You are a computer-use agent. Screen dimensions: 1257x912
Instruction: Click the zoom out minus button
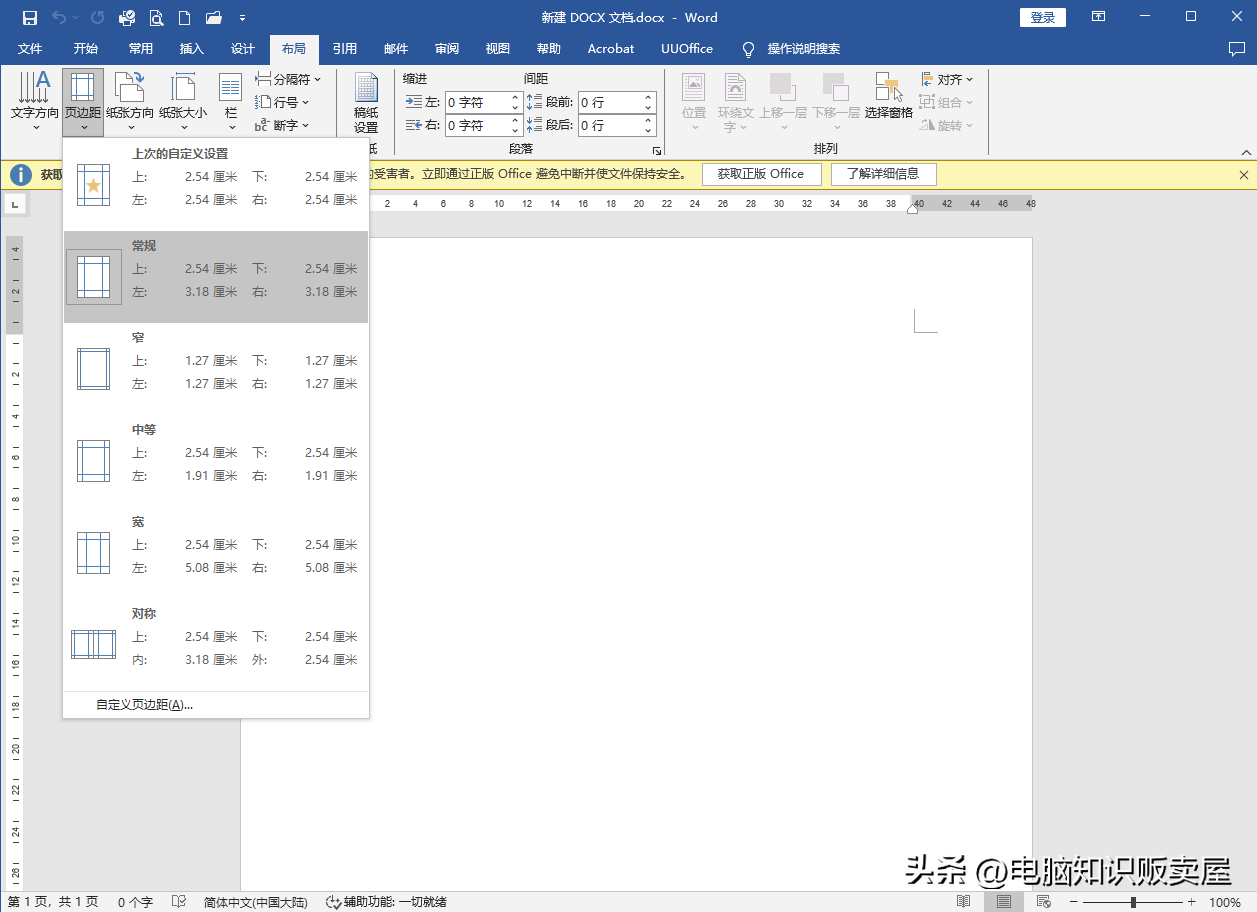click(1072, 902)
